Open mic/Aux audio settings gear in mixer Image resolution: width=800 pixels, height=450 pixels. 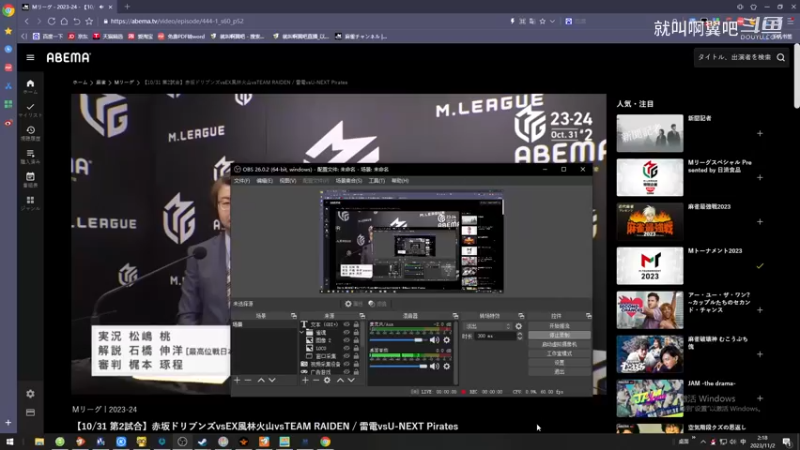click(x=446, y=340)
